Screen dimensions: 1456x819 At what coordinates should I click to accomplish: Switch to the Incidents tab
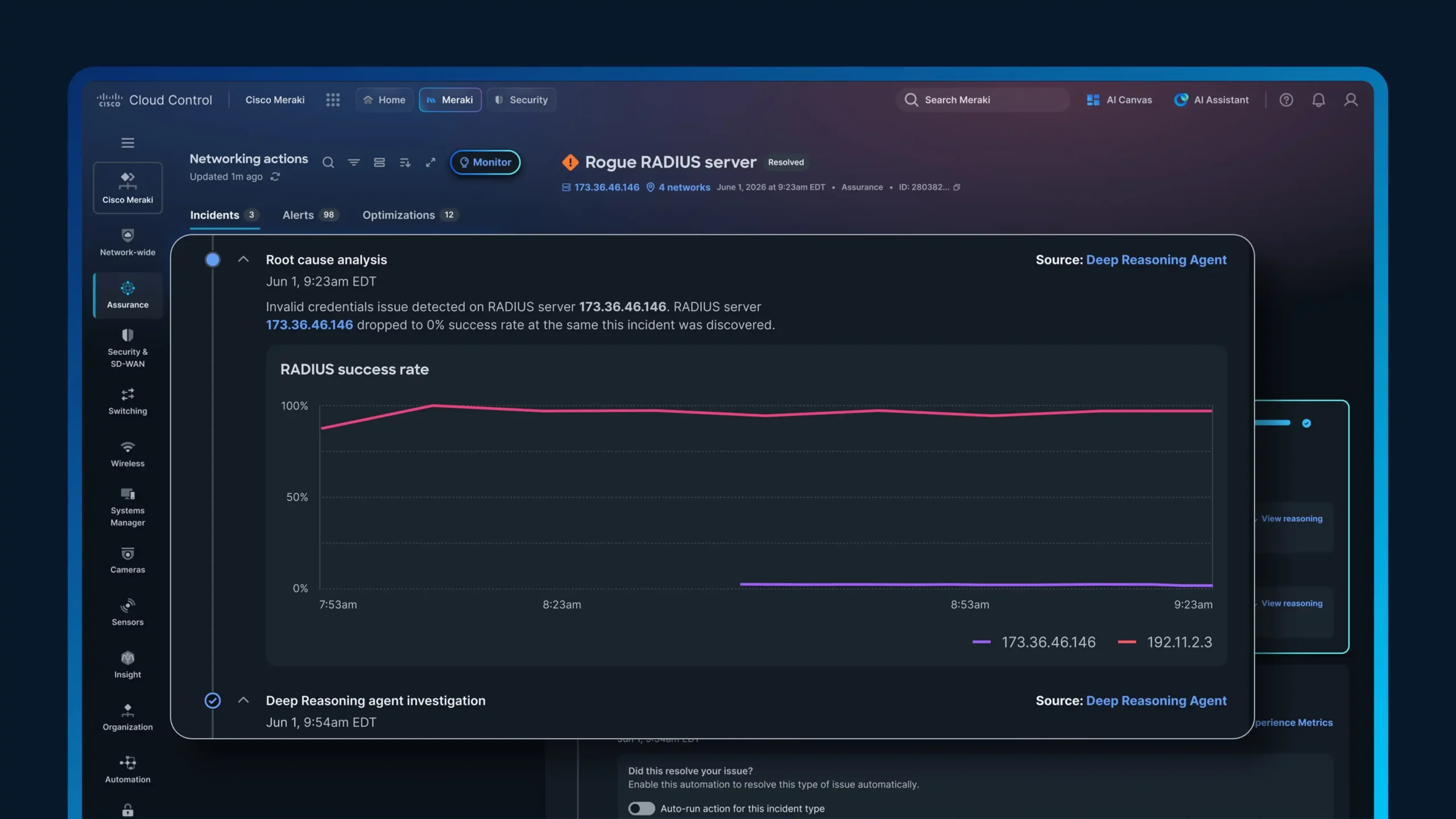pyautogui.click(x=224, y=215)
